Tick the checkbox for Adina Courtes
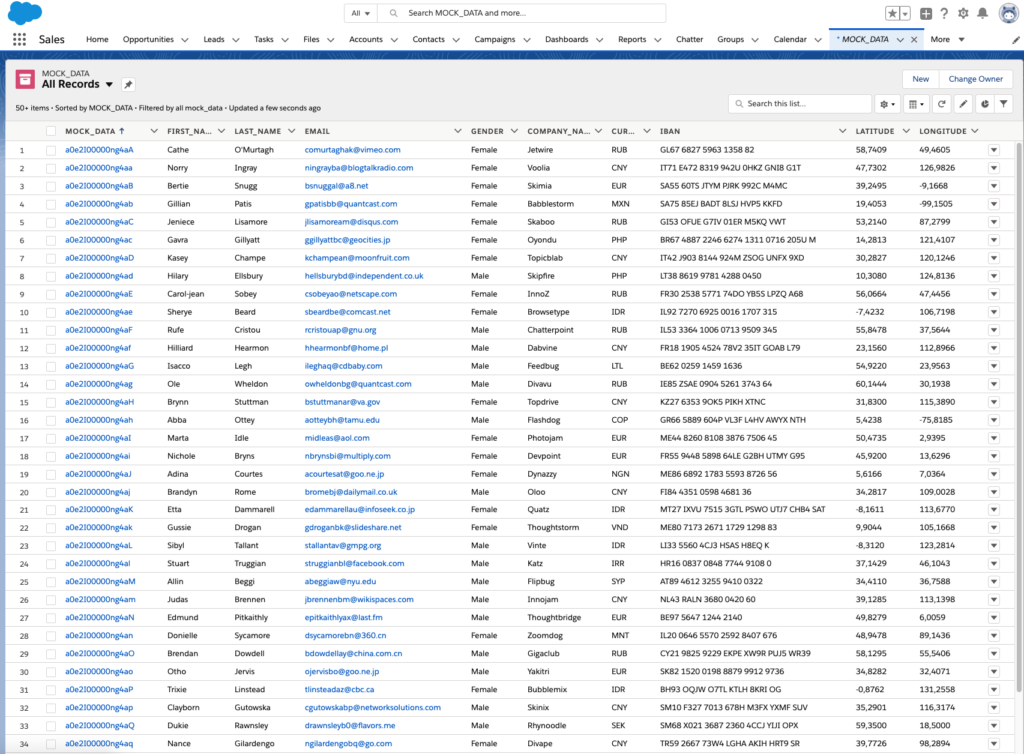1024x754 pixels. [51, 475]
